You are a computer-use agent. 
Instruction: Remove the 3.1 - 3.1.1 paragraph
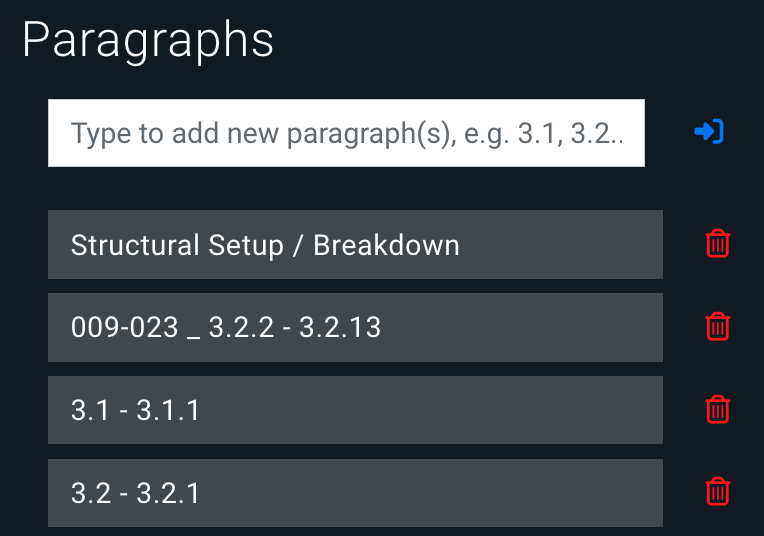coord(718,409)
